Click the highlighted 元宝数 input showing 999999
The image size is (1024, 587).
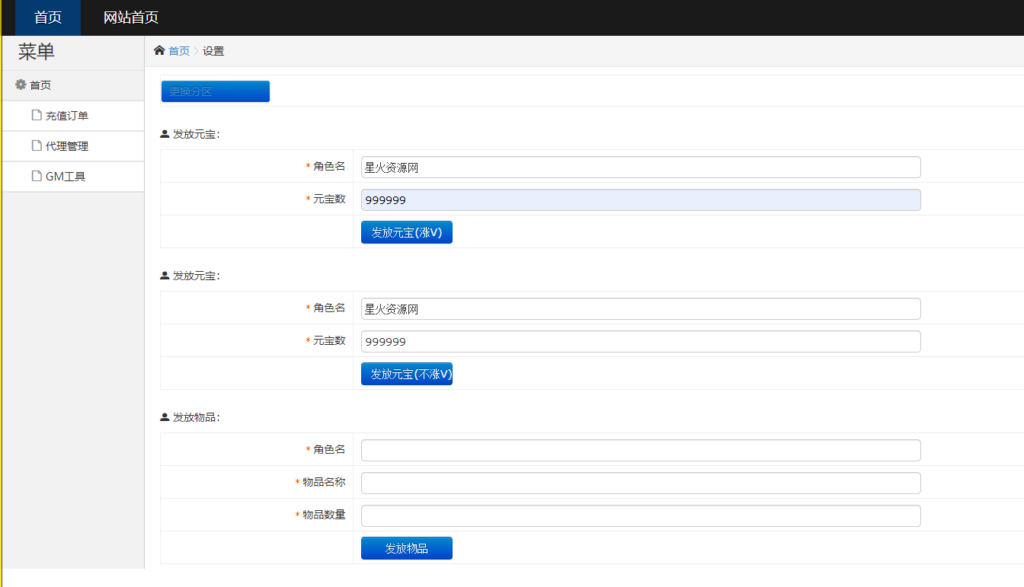pyautogui.click(x=641, y=199)
